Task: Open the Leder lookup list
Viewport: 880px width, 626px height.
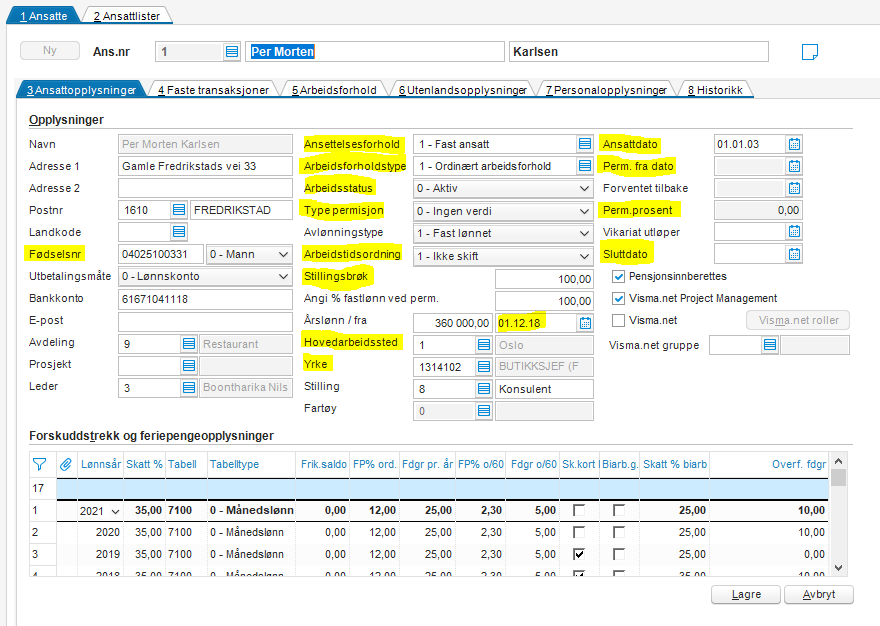Action: pos(189,387)
